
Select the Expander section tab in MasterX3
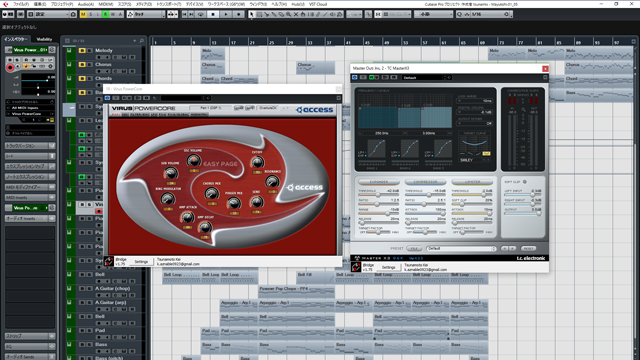click(379, 182)
